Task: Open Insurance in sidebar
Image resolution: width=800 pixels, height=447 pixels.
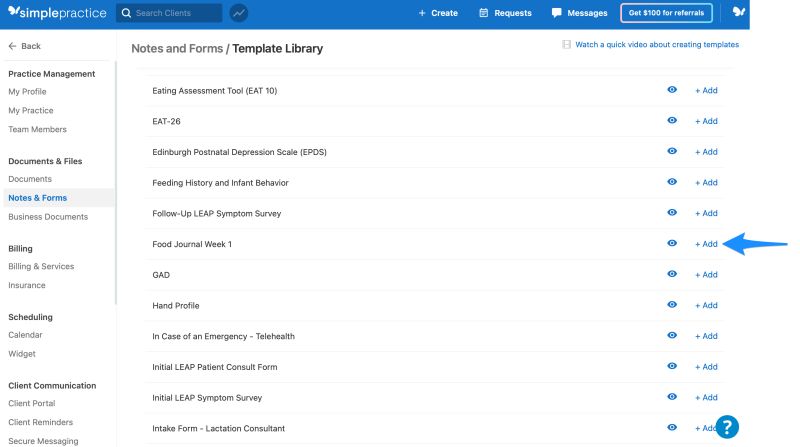Action: pyautogui.click(x=27, y=285)
